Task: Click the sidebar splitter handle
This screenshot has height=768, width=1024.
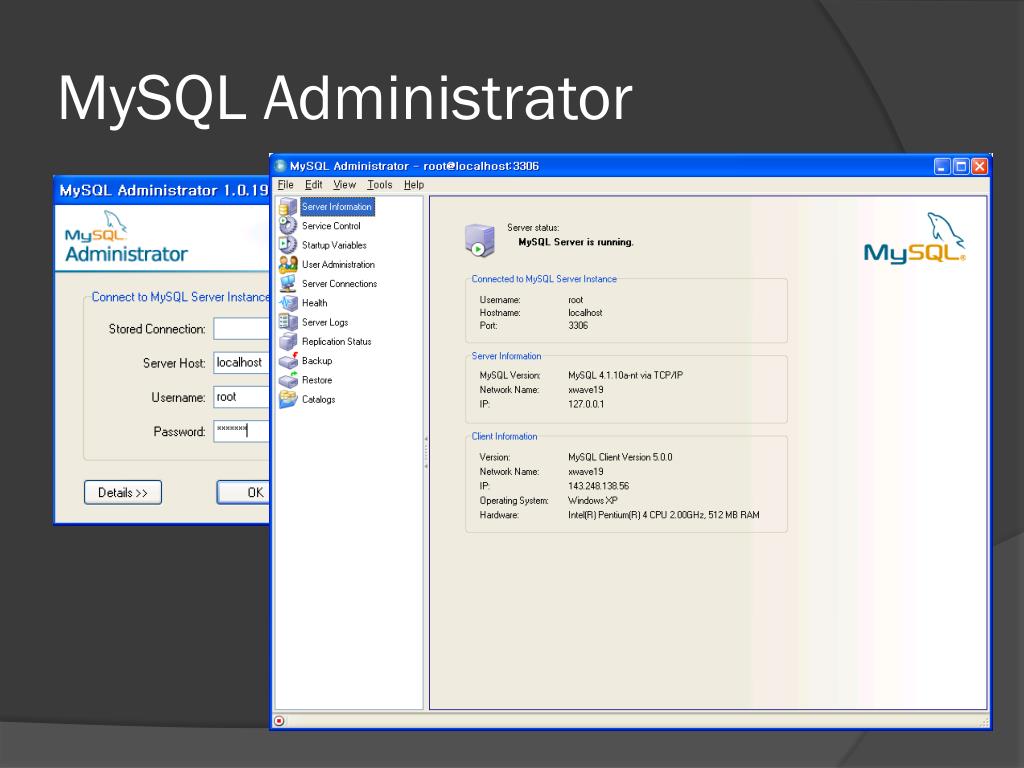Action: pyautogui.click(x=426, y=453)
